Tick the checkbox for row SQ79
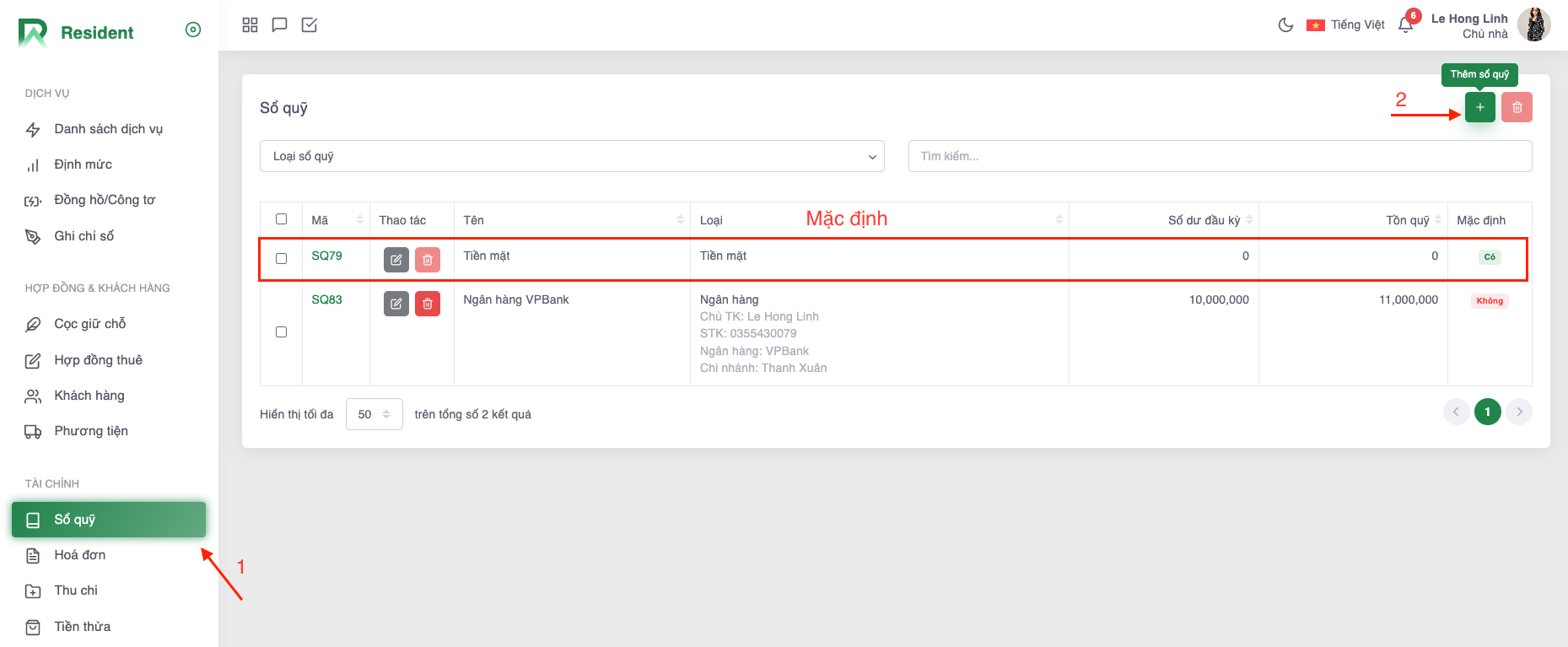Screen dimensions: 1568x647 tap(281, 259)
